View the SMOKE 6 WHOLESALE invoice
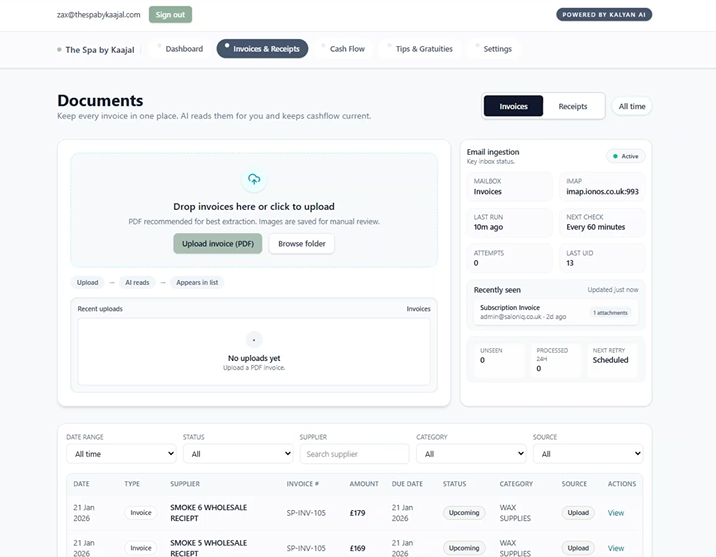Viewport: 716px width, 557px height. [x=615, y=513]
